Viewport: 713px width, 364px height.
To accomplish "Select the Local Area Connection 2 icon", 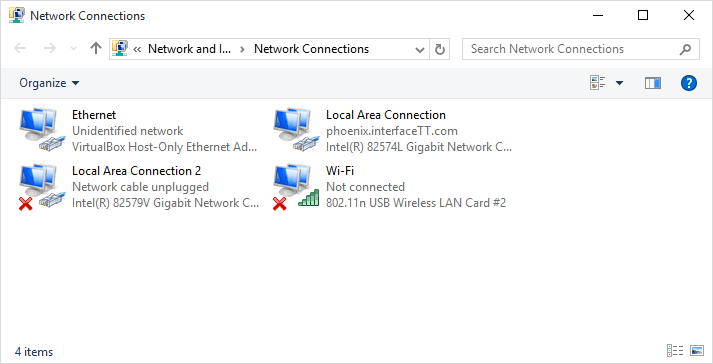I will pos(39,187).
